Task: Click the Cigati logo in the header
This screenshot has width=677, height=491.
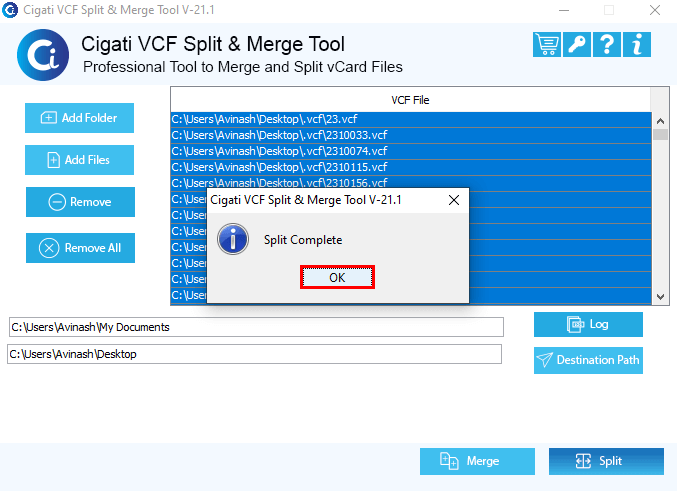Action: [x=43, y=55]
